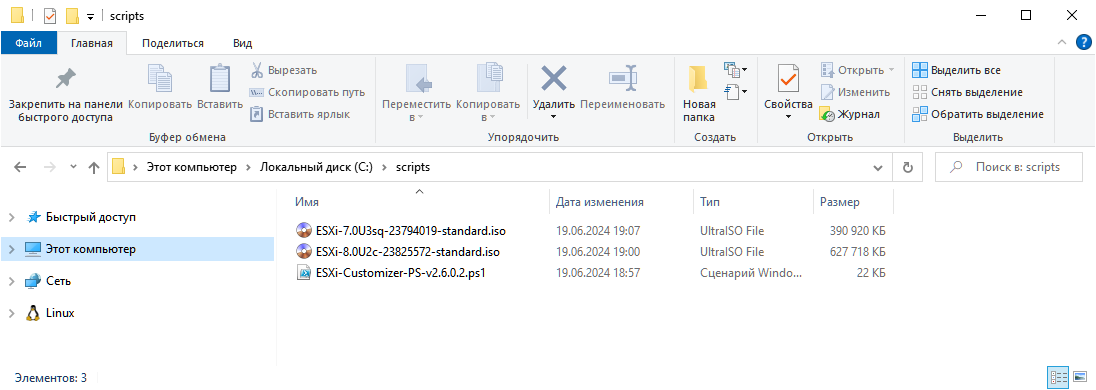Sort by Дата изменения column header

[621, 203]
